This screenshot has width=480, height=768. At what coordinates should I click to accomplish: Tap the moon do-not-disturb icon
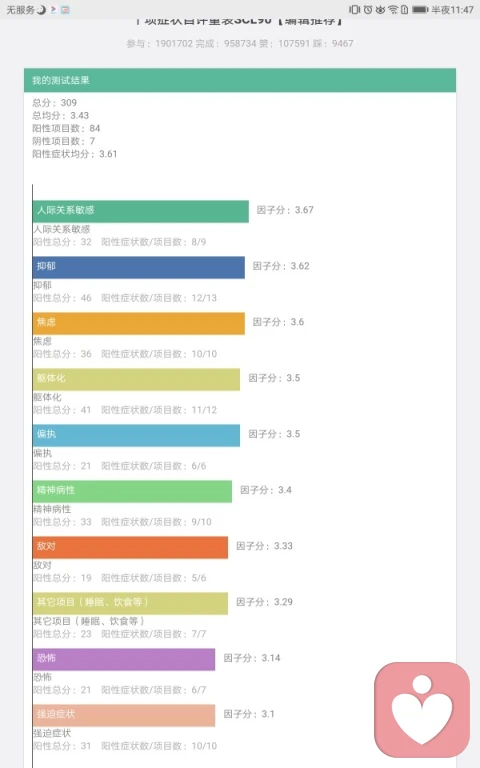pyautogui.click(x=41, y=9)
